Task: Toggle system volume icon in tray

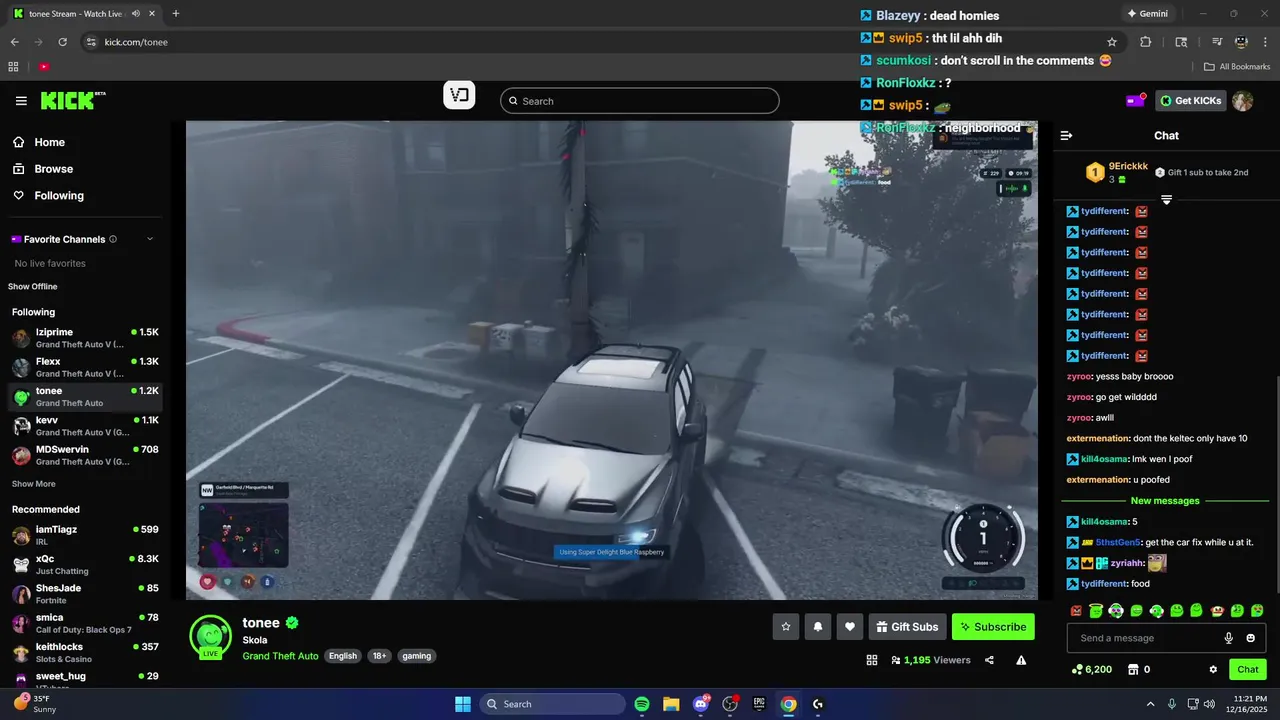Action: (1211, 704)
